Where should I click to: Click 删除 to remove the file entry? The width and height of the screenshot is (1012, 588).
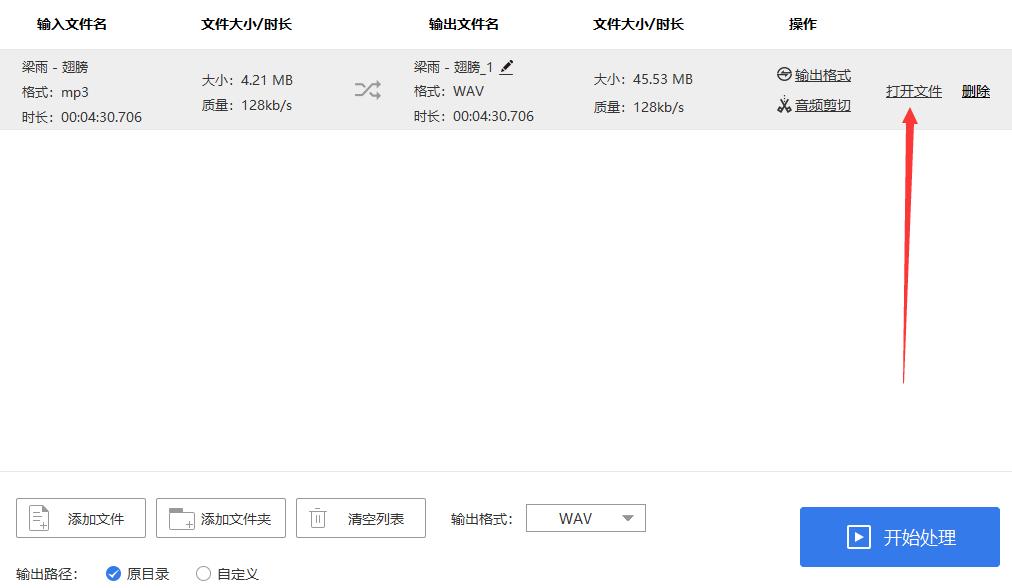(x=975, y=90)
